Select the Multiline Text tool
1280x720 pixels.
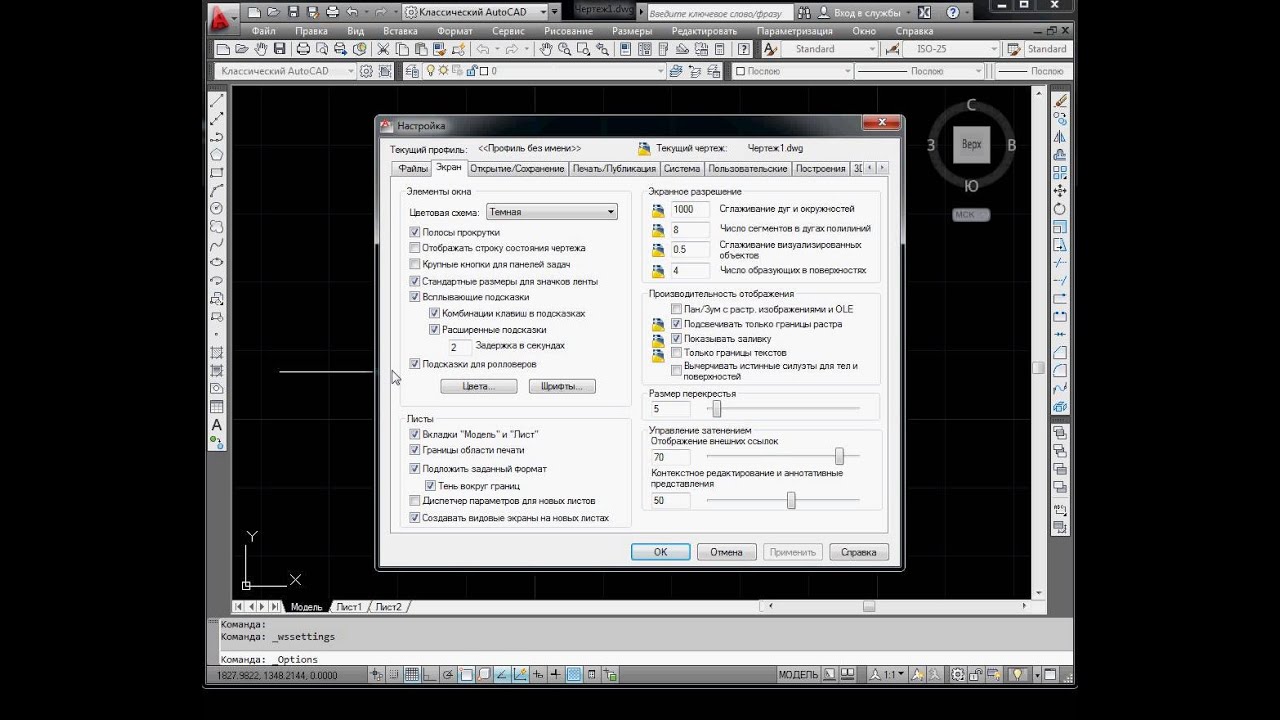pos(216,425)
